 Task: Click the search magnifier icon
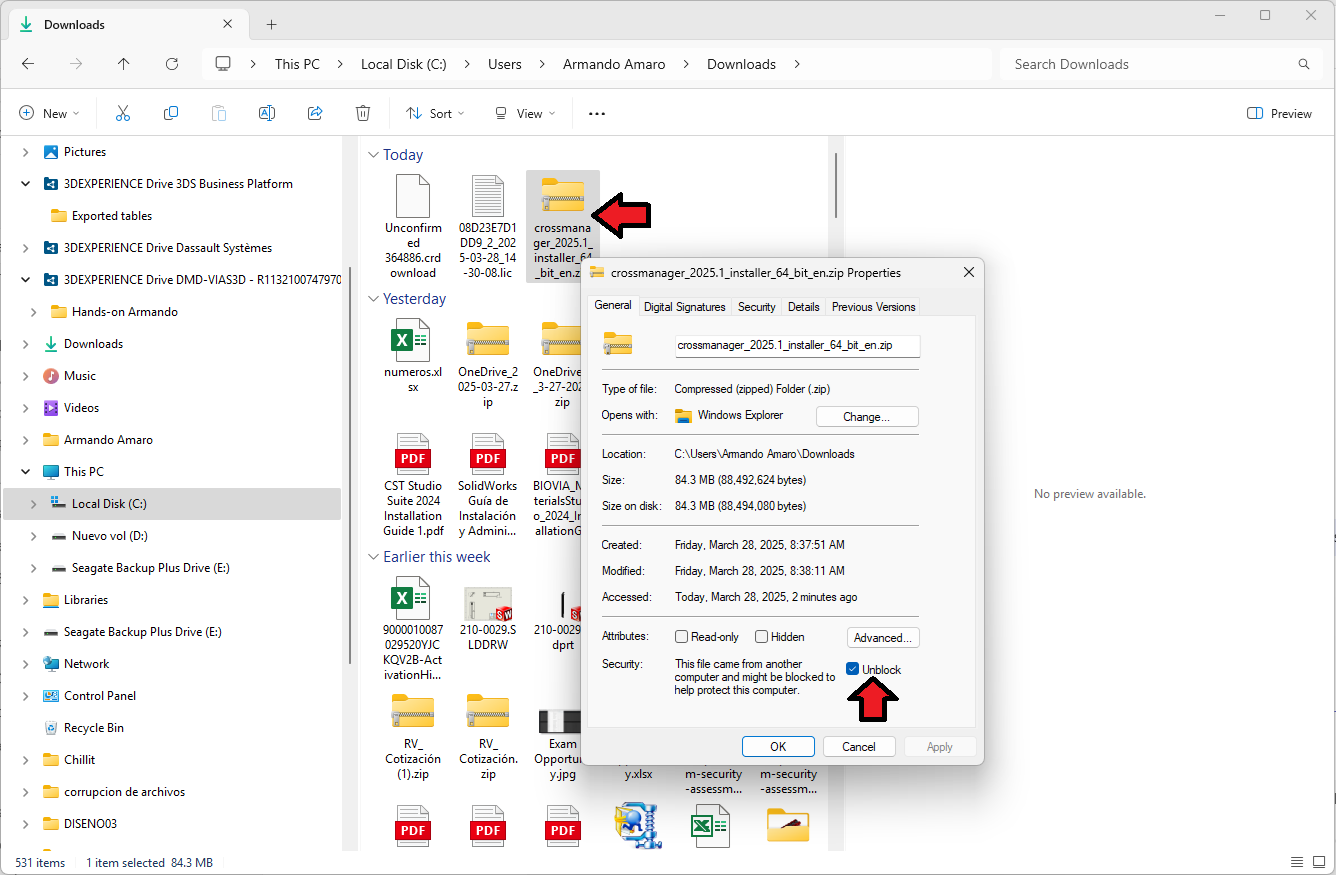[1304, 64]
